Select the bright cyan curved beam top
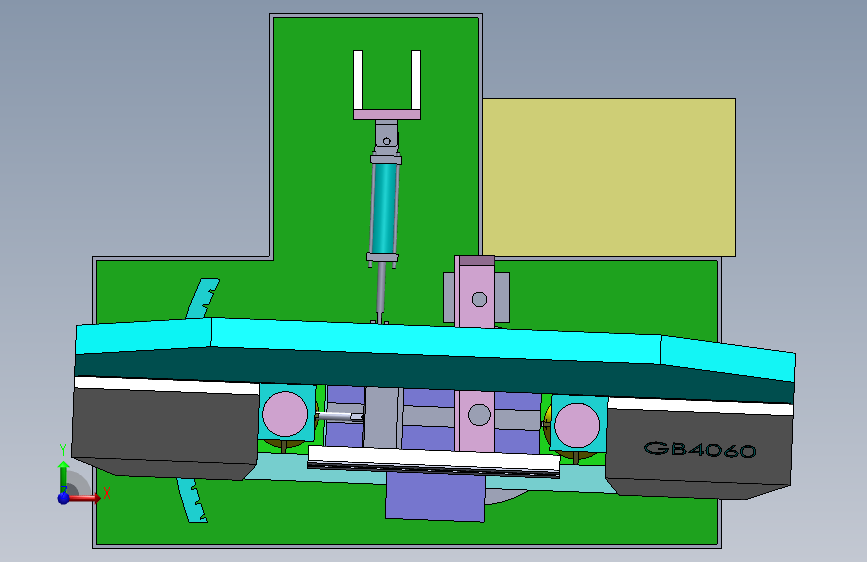 pyautogui.click(x=435, y=340)
